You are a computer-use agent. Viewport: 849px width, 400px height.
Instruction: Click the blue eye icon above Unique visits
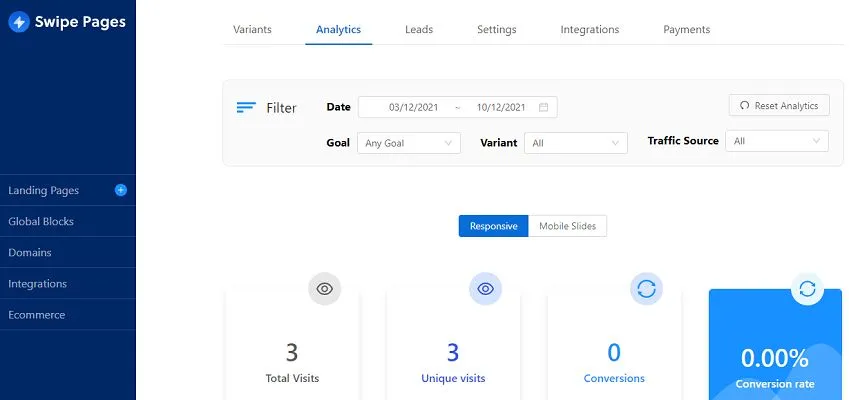(x=485, y=288)
